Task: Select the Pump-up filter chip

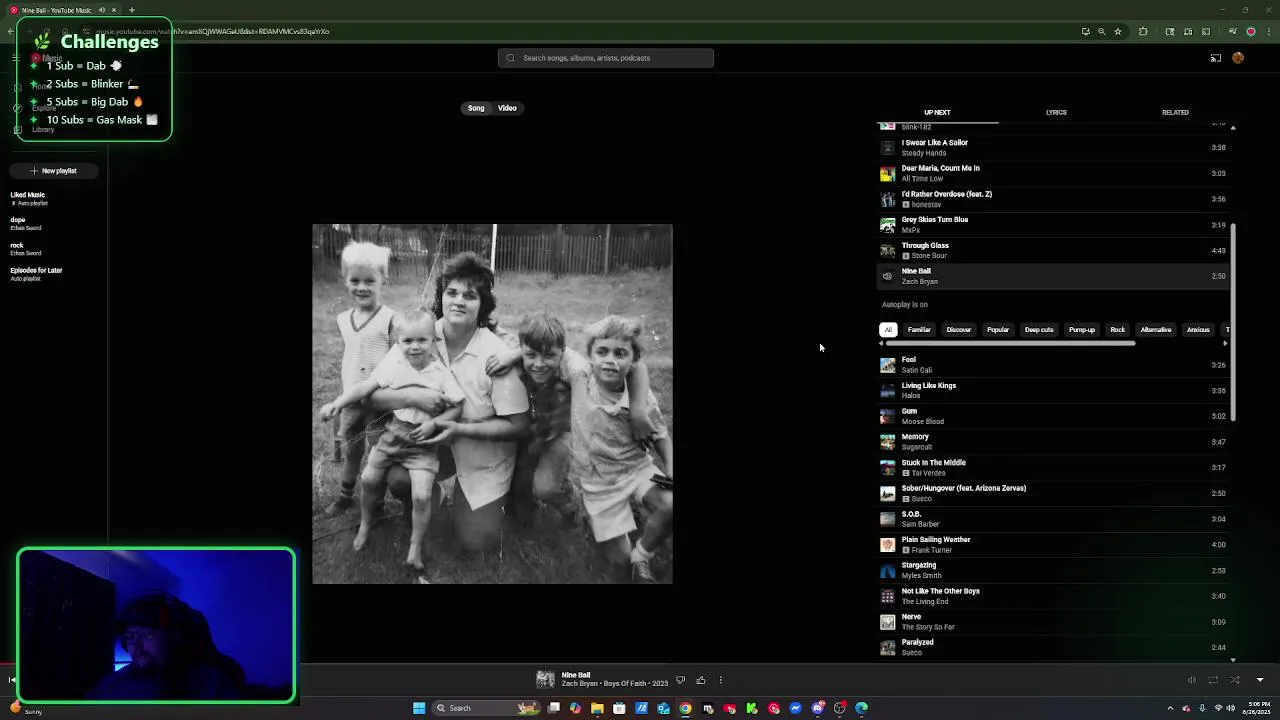Action: point(1082,330)
